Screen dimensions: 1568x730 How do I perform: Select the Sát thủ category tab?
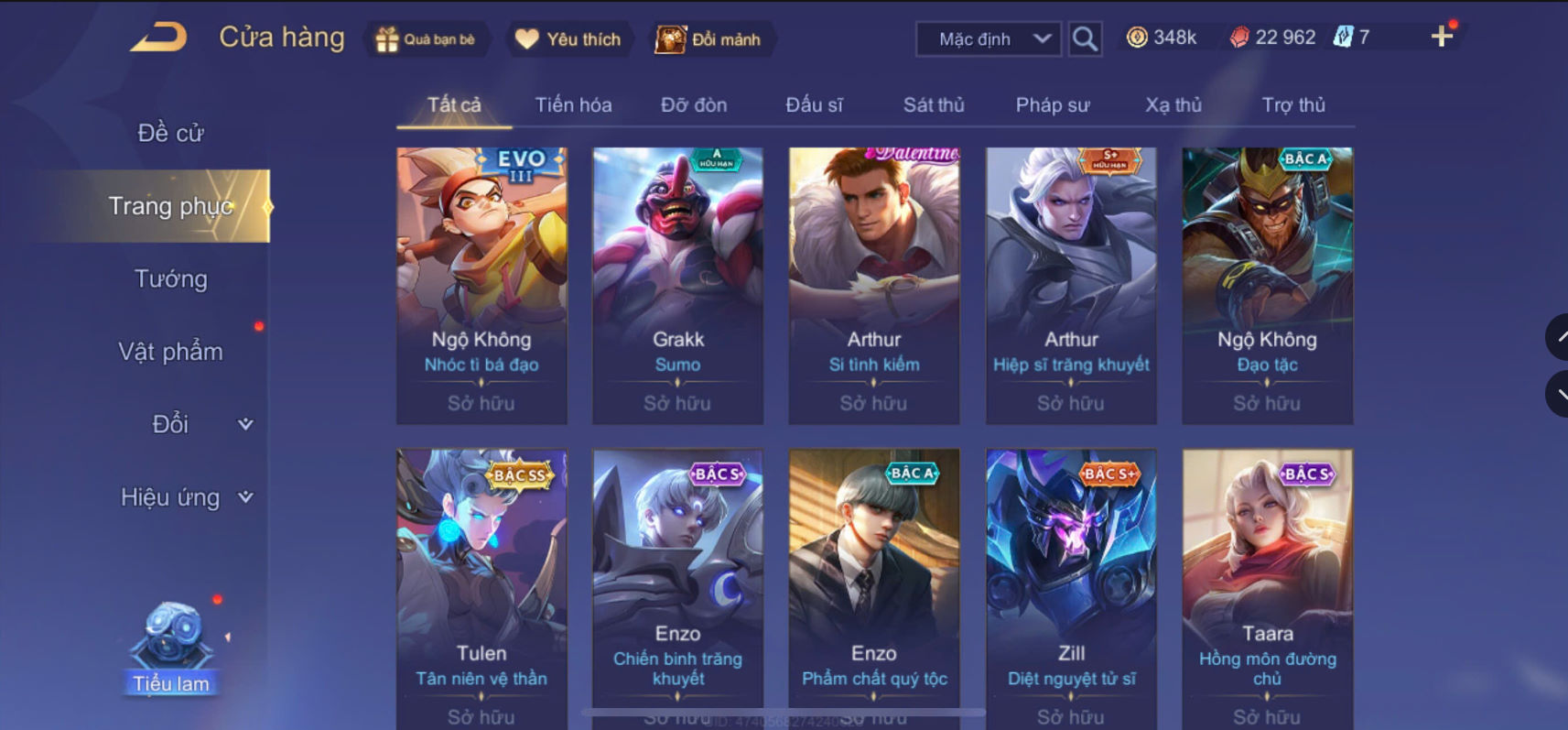(934, 105)
